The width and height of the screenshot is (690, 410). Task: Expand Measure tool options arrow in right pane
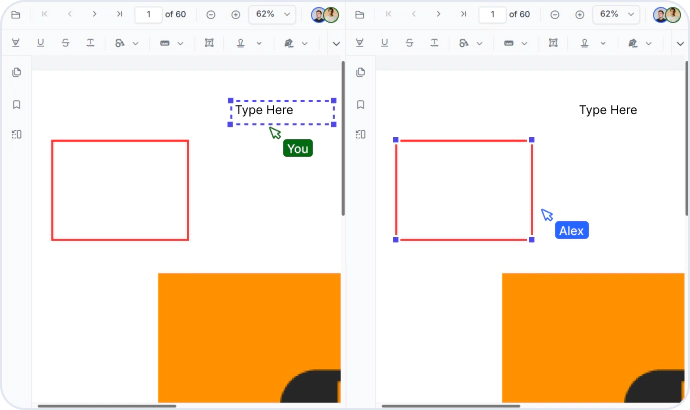click(x=525, y=43)
